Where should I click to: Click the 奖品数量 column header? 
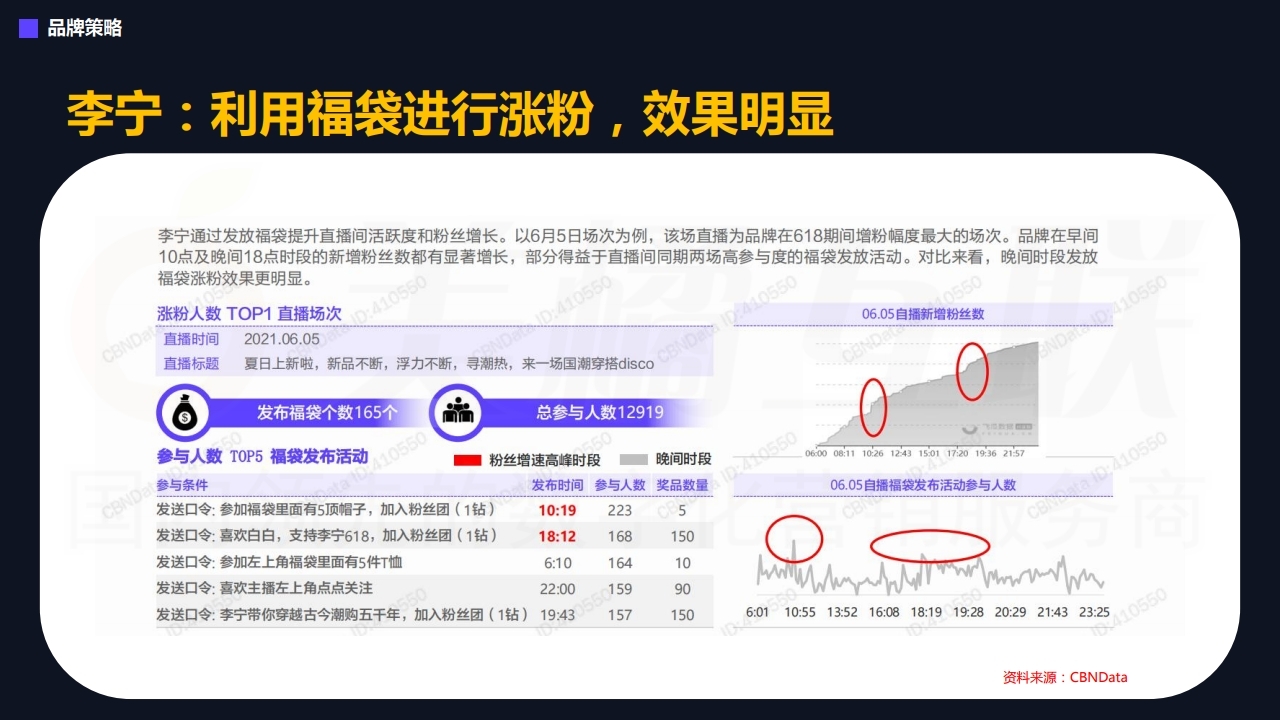point(683,485)
